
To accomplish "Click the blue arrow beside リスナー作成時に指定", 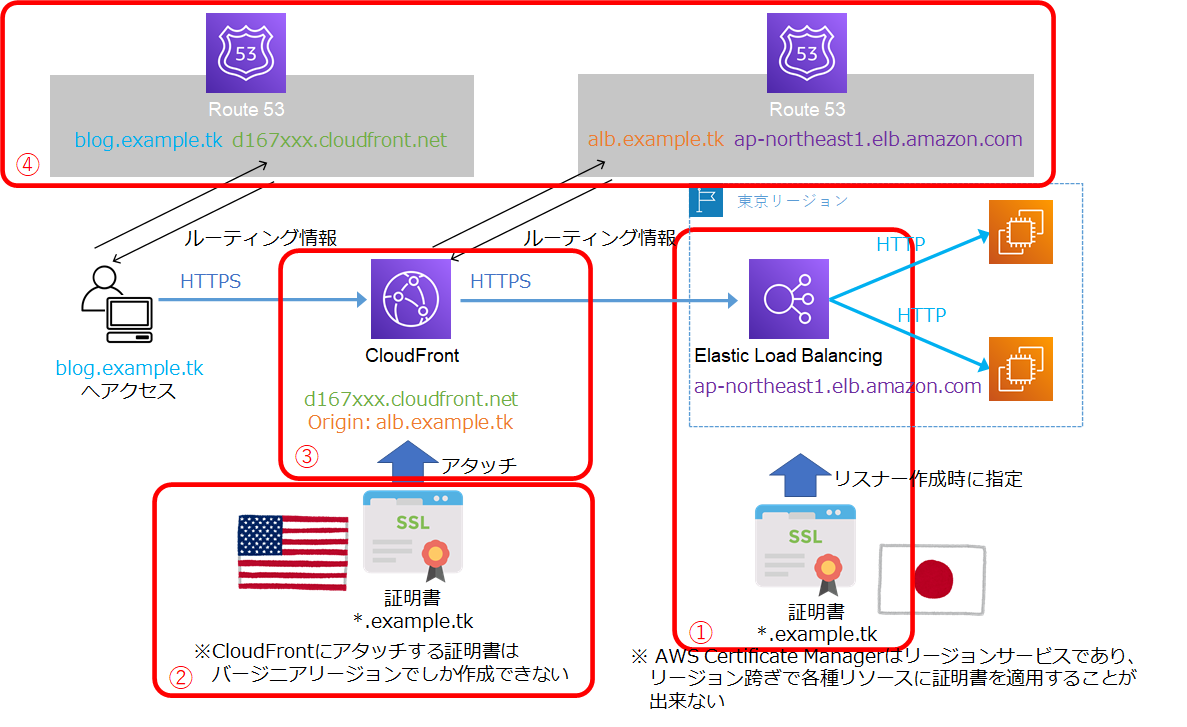I will (799, 476).
